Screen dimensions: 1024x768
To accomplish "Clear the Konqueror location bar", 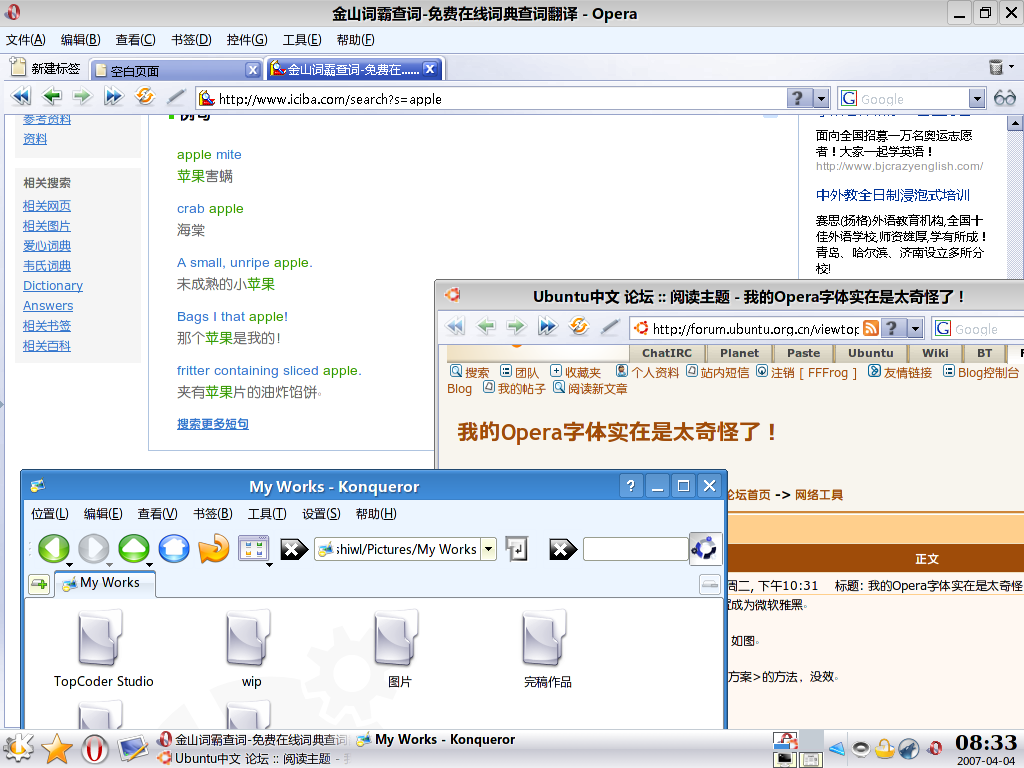I will click(x=293, y=550).
